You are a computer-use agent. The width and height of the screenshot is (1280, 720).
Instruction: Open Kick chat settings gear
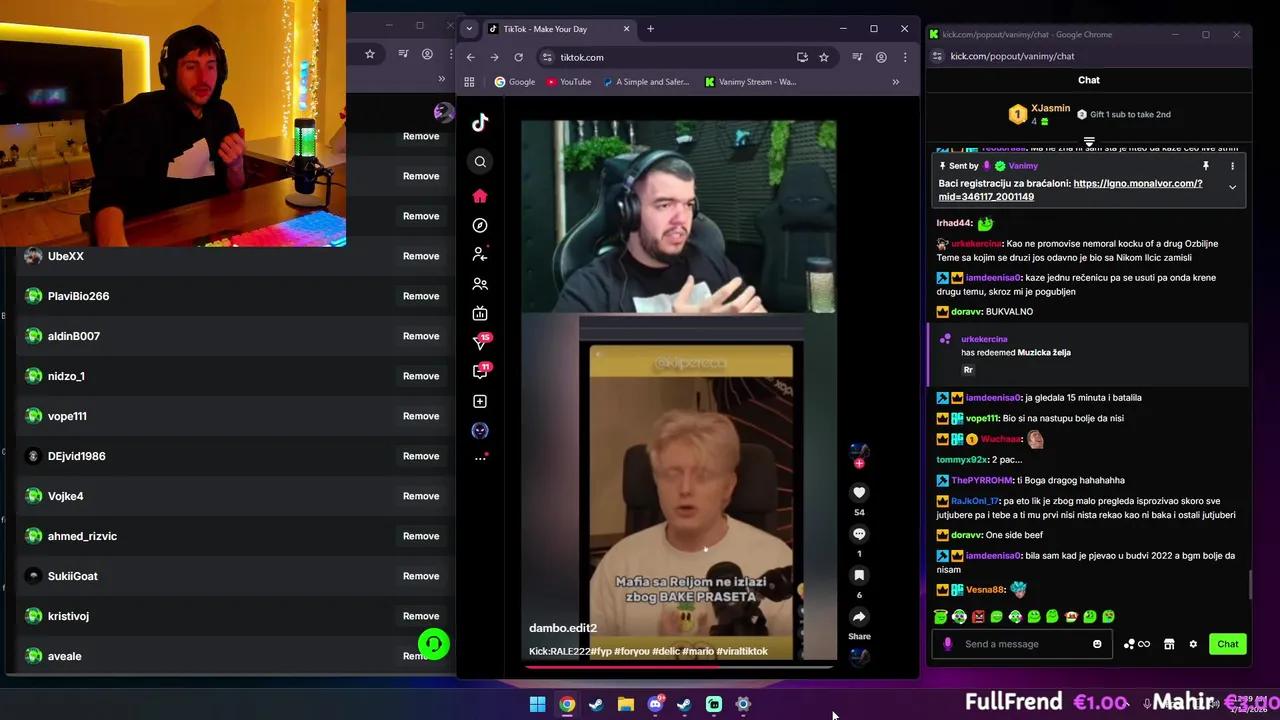(1193, 644)
